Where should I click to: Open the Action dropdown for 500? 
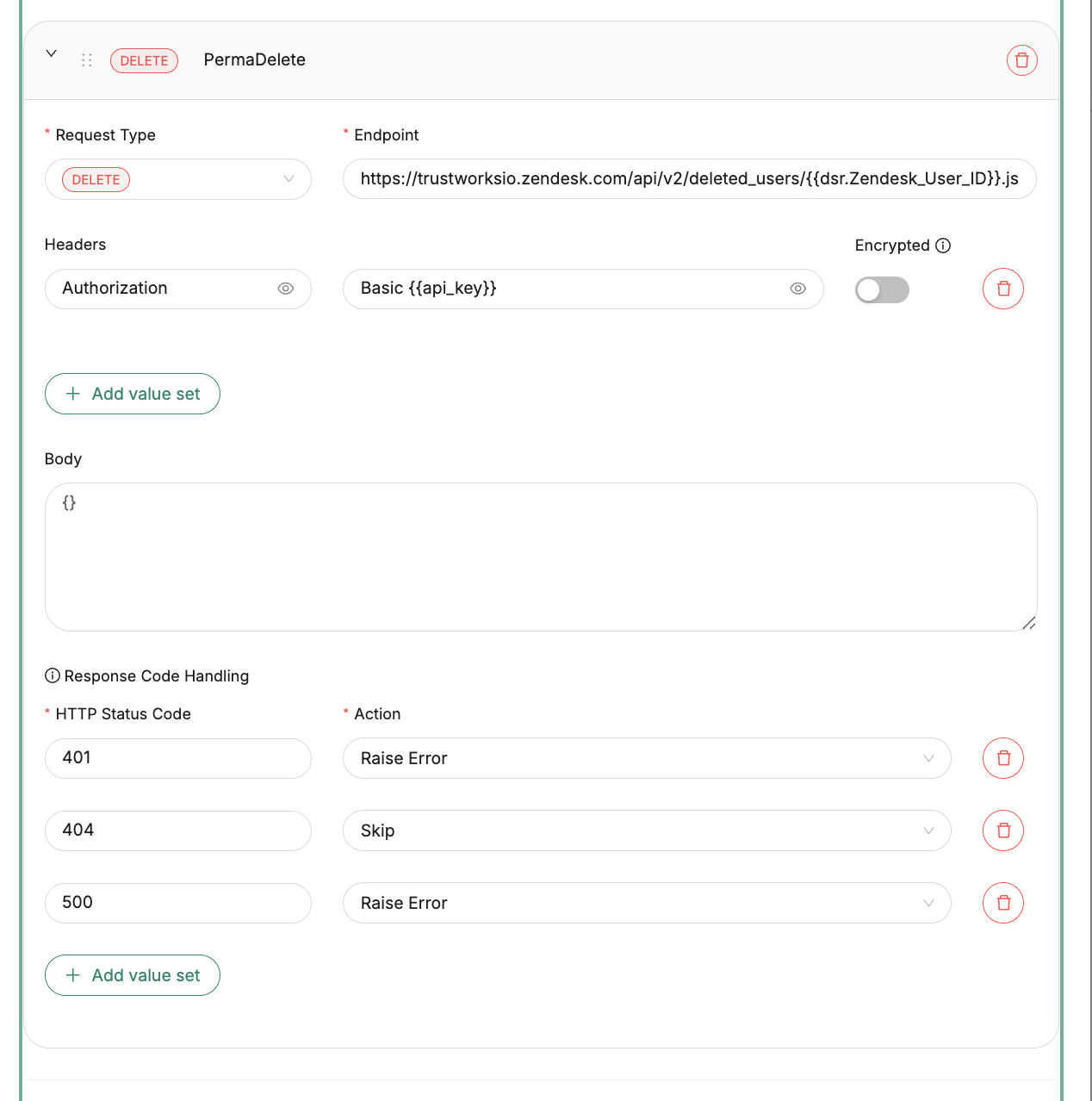[x=647, y=903]
